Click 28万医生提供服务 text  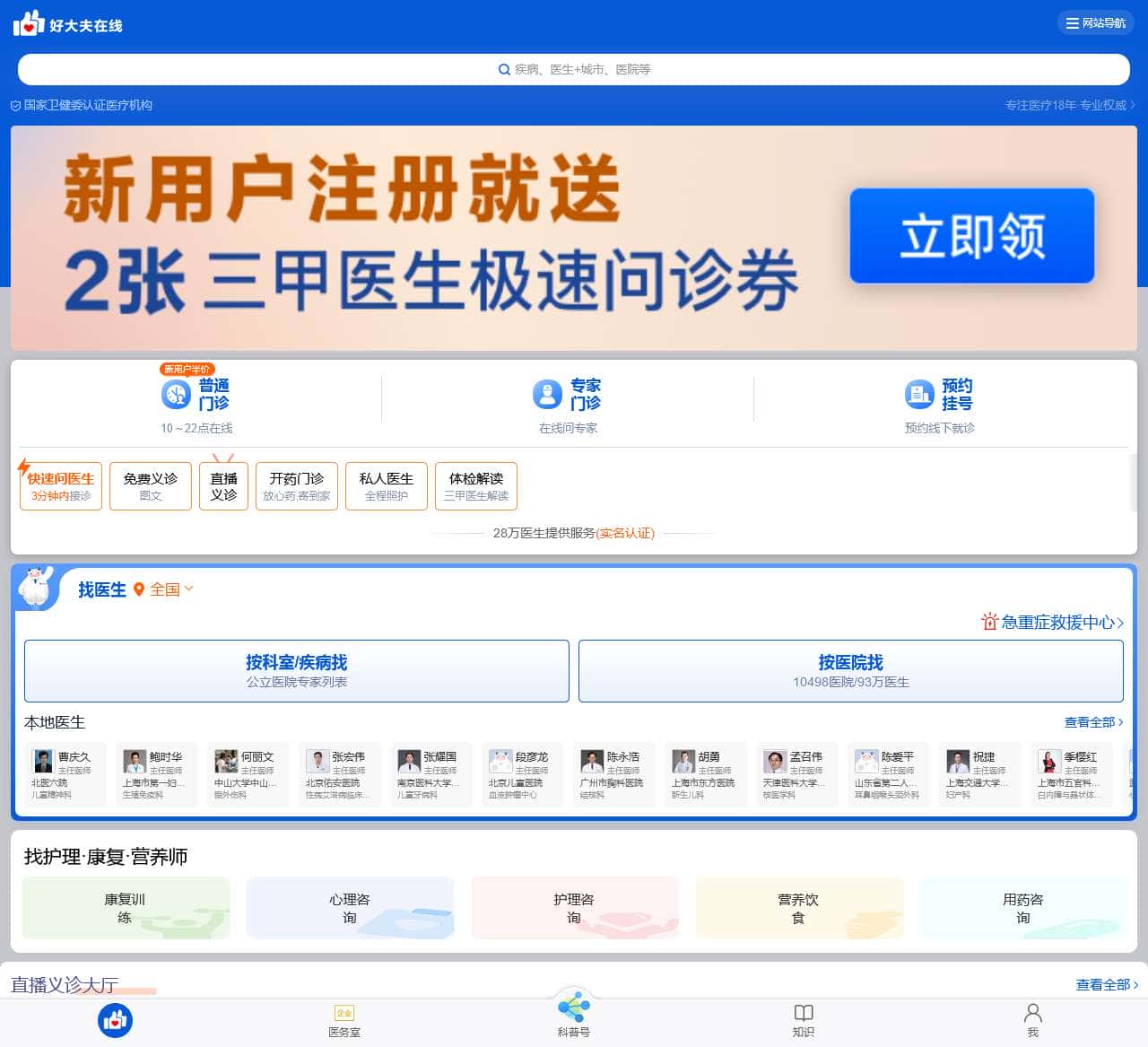(544, 533)
